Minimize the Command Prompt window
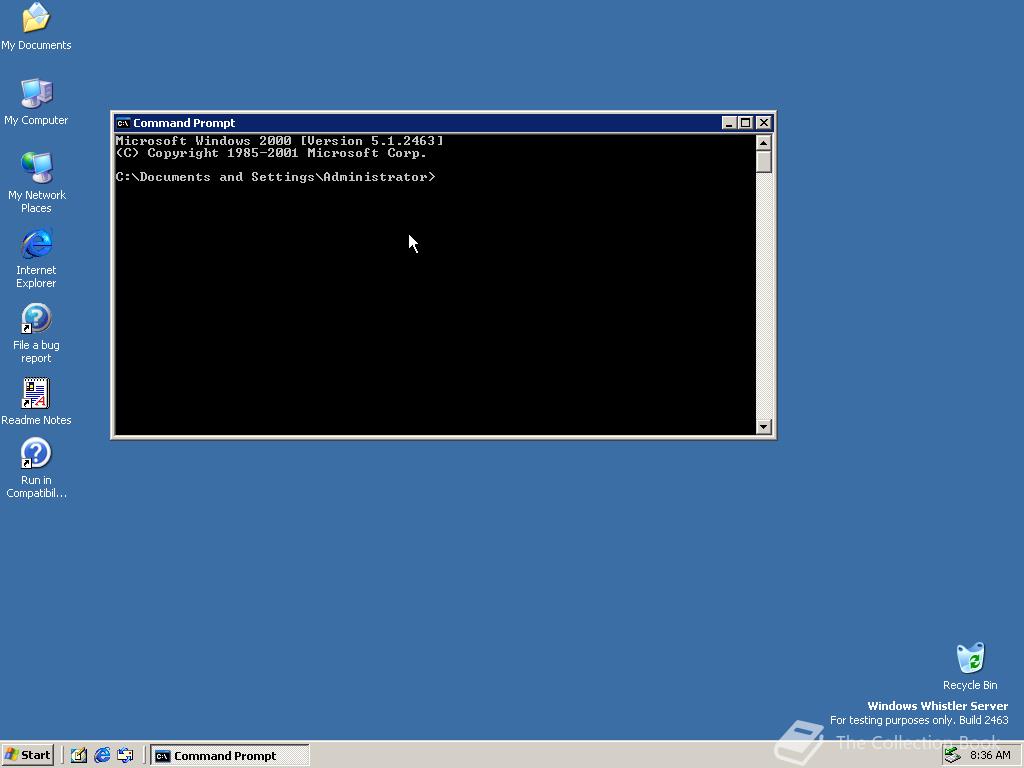This screenshot has height=768, width=1024. coord(729,123)
